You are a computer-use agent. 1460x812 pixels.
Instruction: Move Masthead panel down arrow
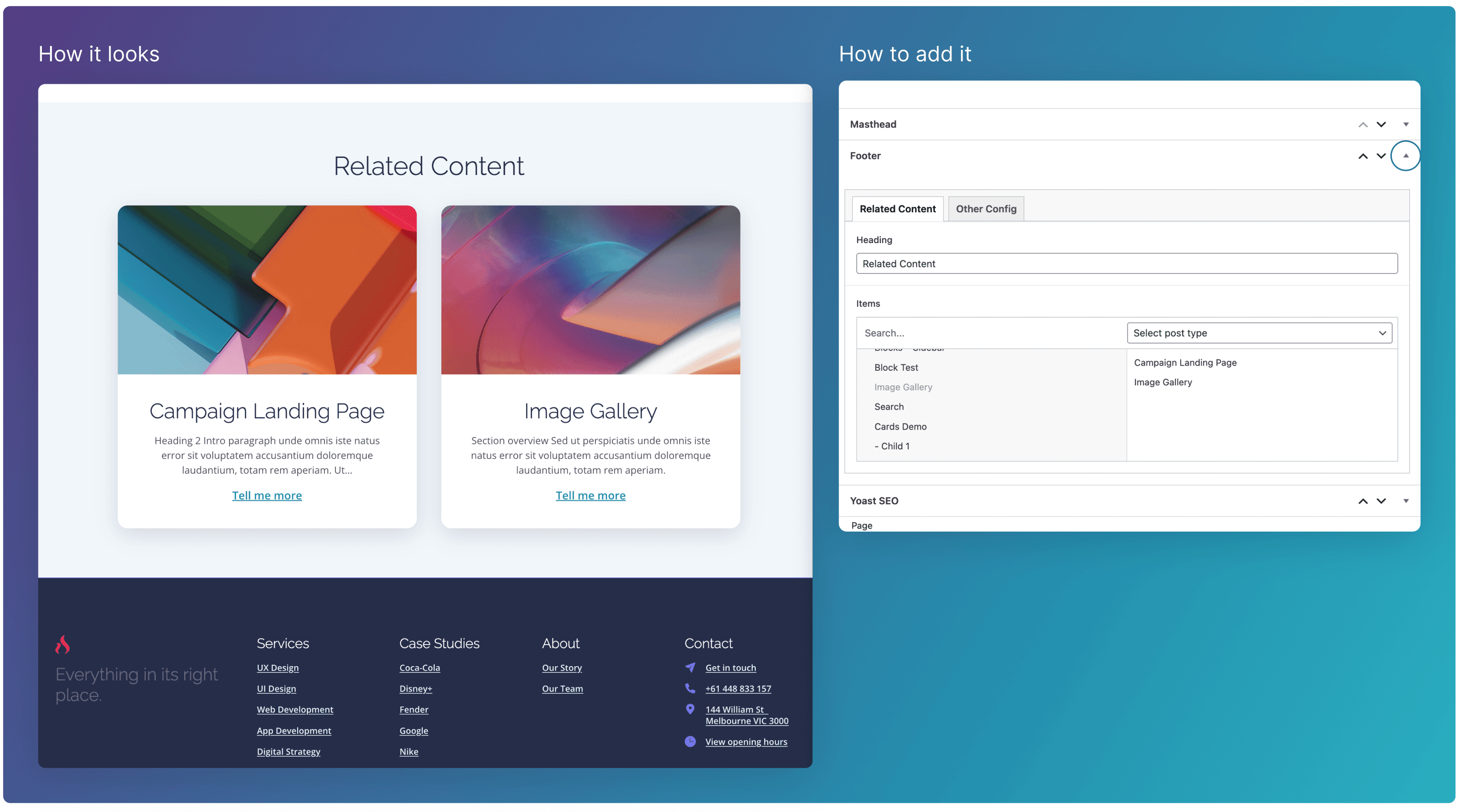[x=1381, y=125]
